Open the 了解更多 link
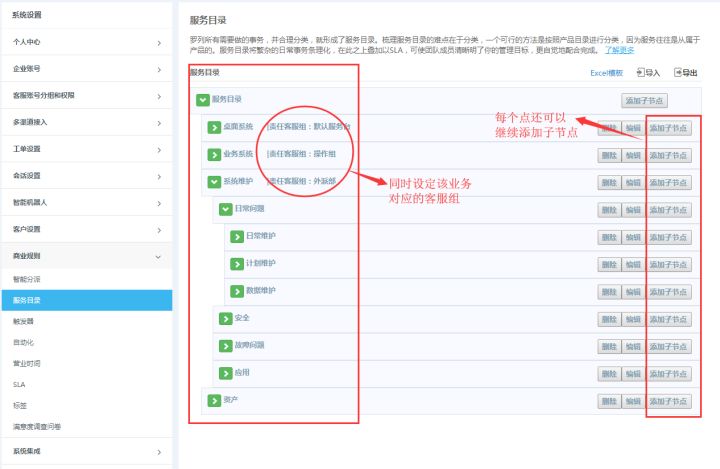 (619, 49)
